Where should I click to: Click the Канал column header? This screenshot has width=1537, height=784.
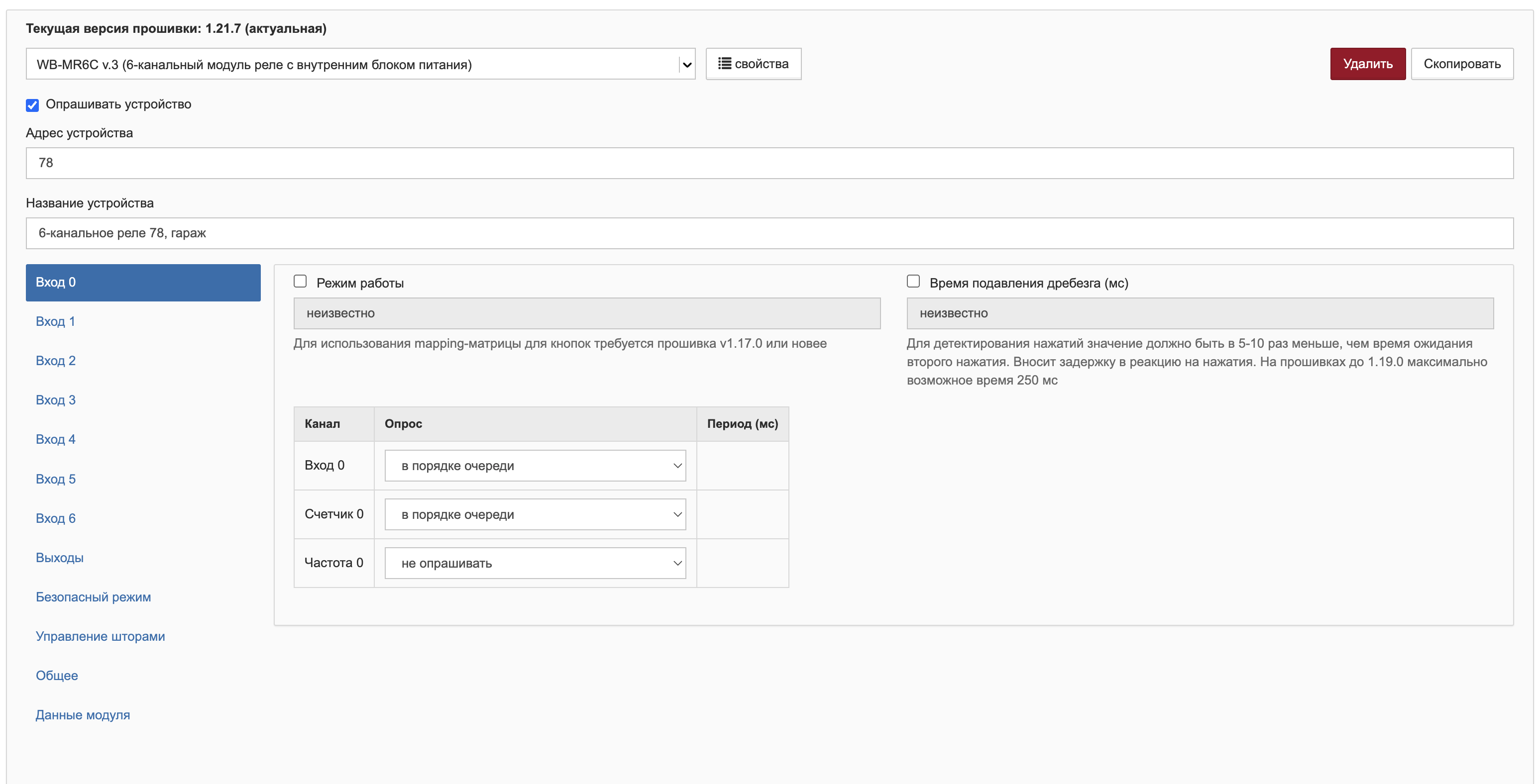tap(334, 424)
